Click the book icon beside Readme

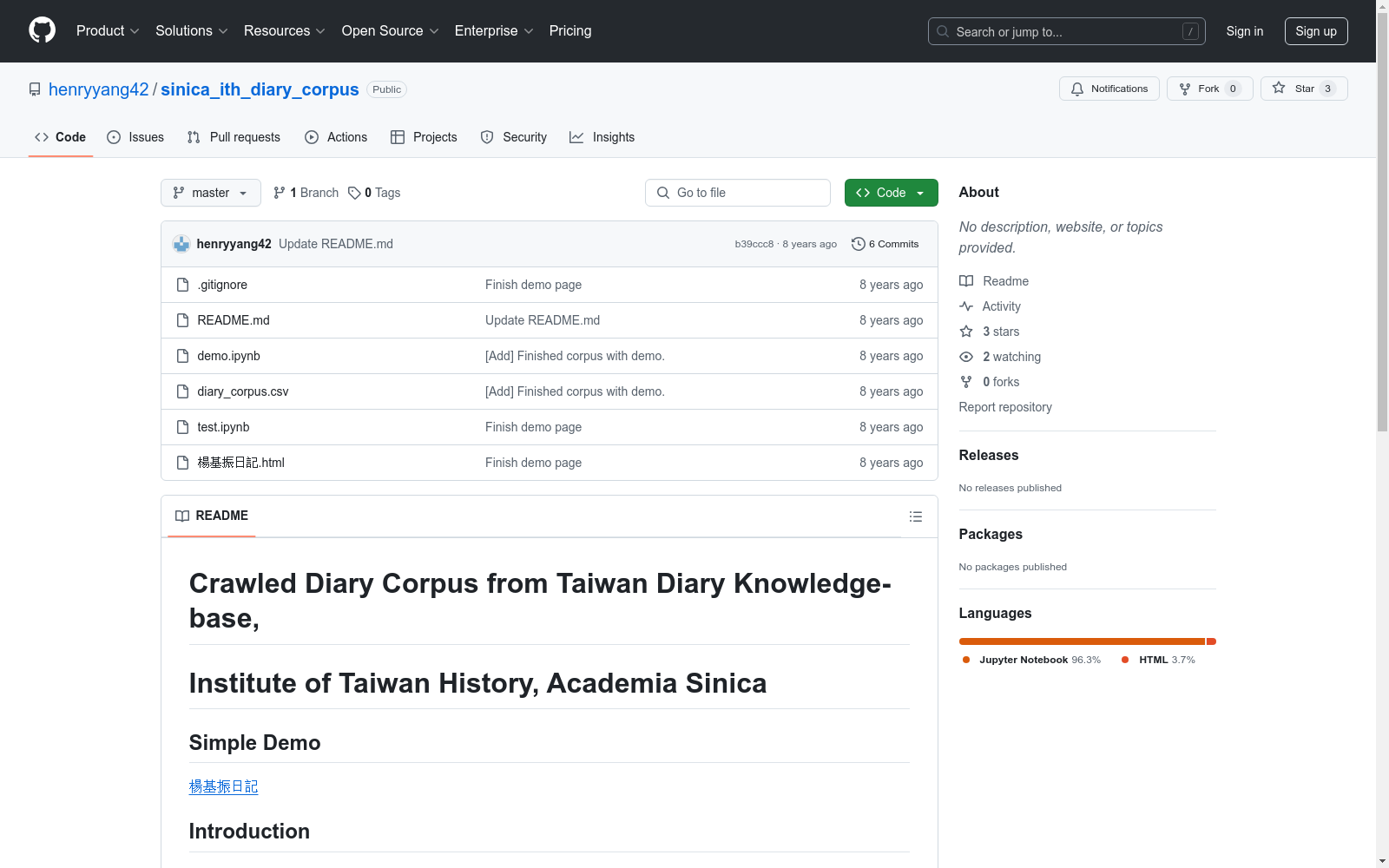pos(966,281)
